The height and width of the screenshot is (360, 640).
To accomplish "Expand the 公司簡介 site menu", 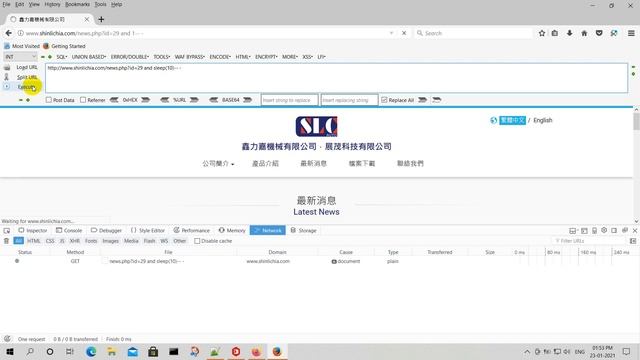I will [218, 164].
